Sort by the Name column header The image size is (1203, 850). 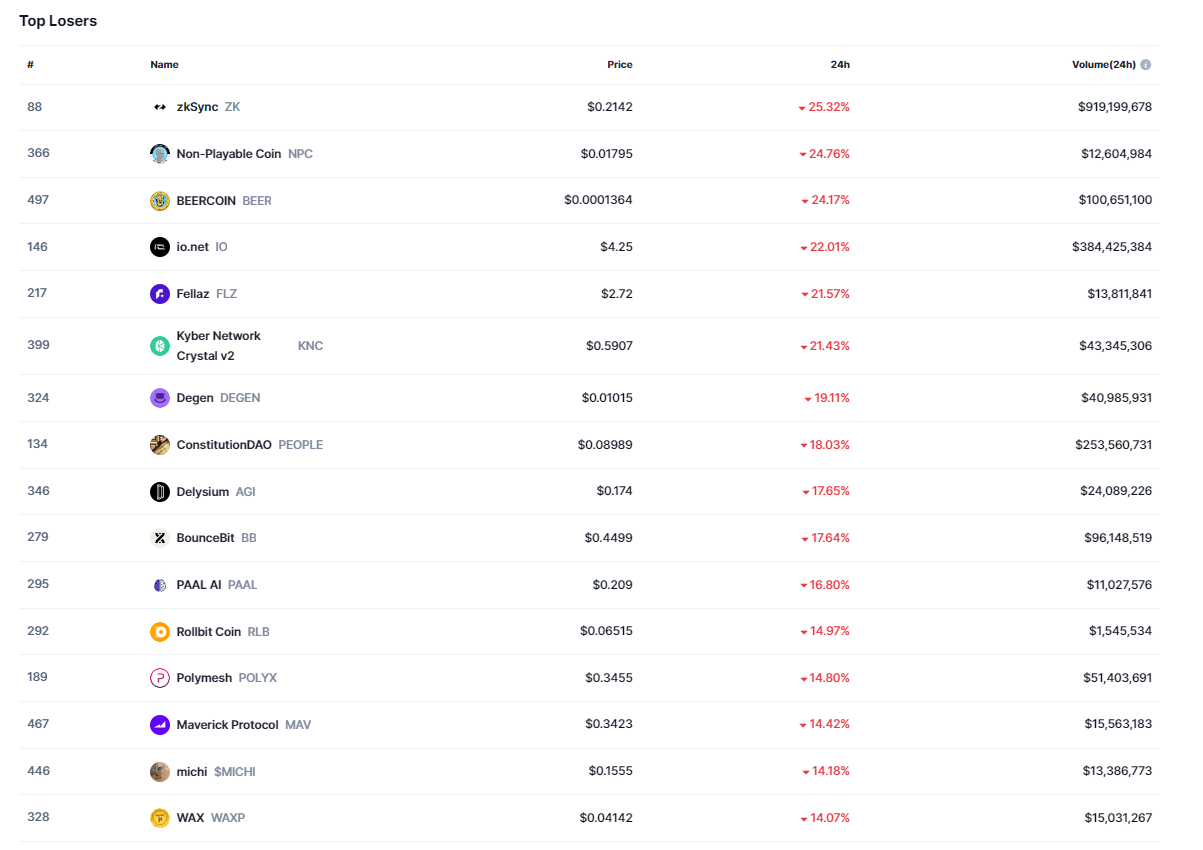[x=164, y=65]
